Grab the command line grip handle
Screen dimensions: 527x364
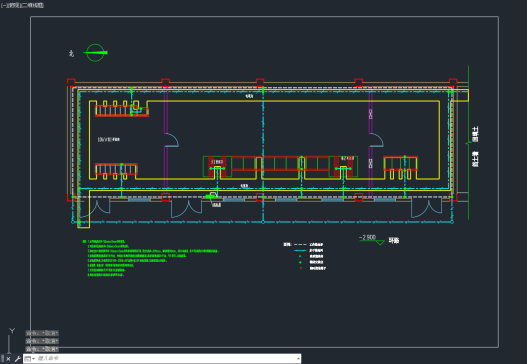point(3,359)
